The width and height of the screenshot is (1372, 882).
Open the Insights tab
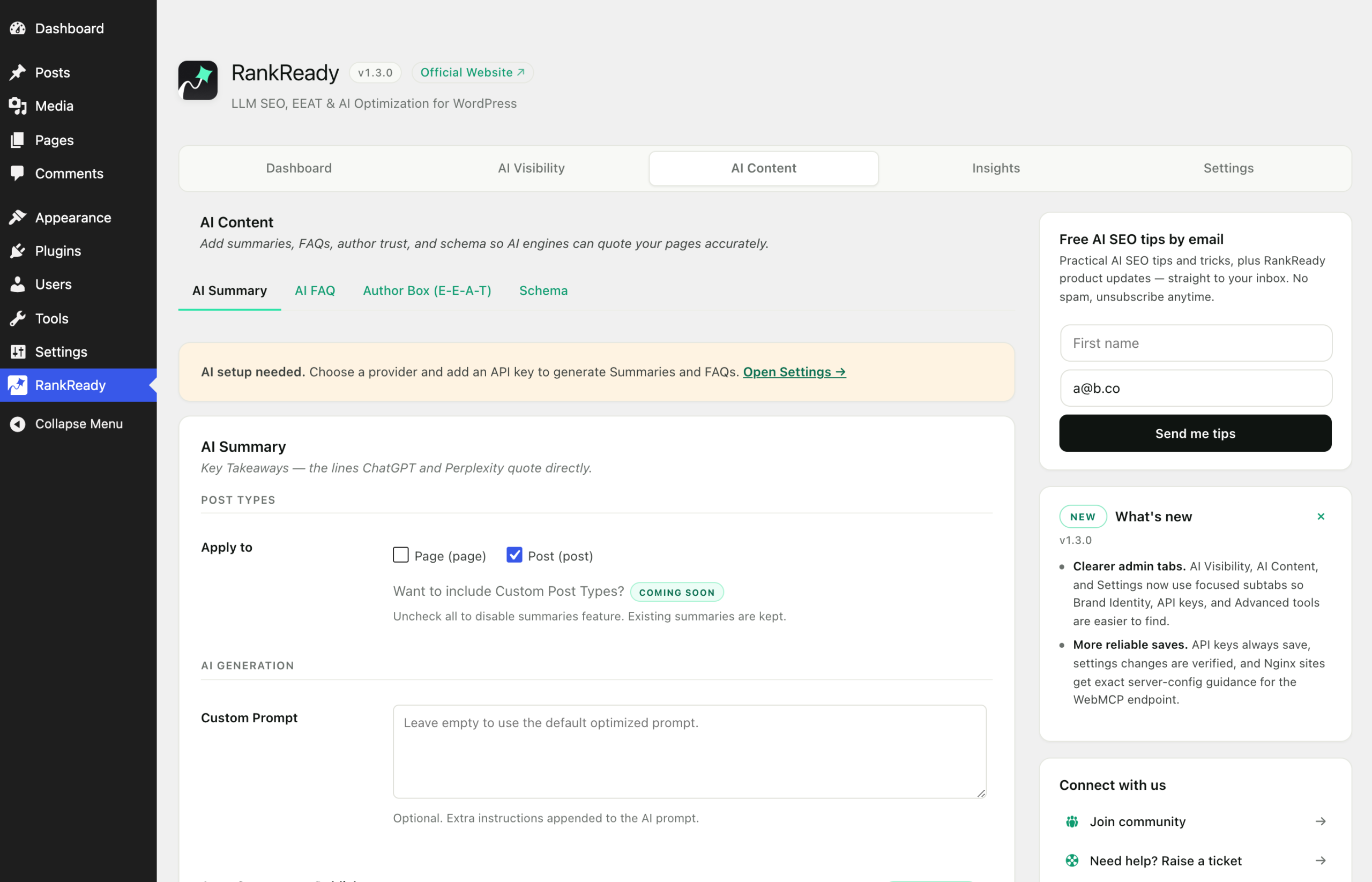(996, 168)
